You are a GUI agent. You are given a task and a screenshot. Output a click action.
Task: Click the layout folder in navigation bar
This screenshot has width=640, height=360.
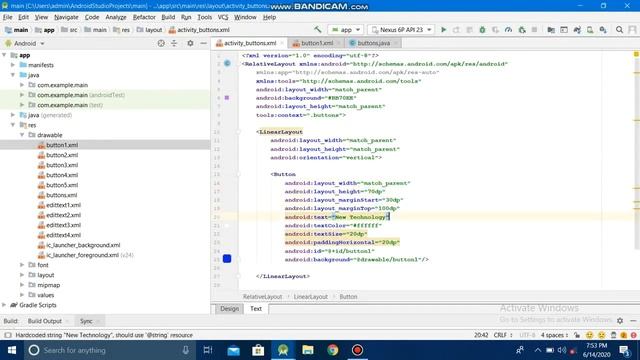[149, 30]
